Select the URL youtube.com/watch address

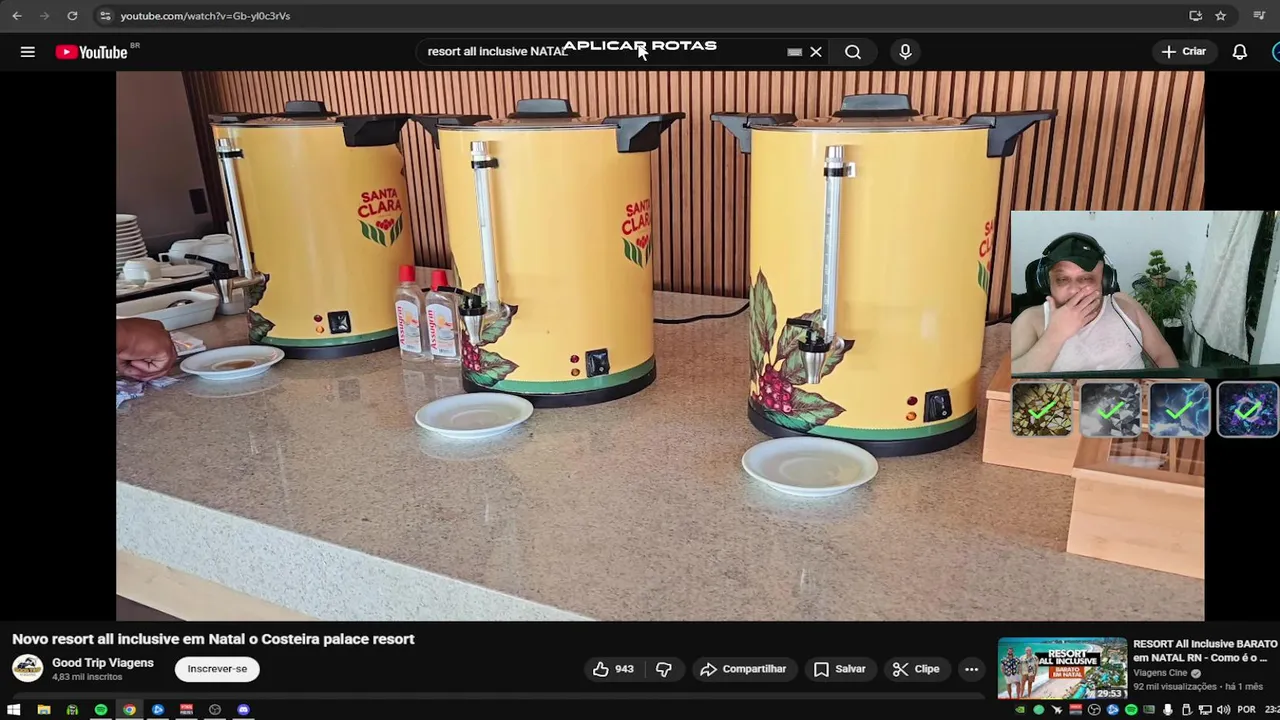(205, 16)
